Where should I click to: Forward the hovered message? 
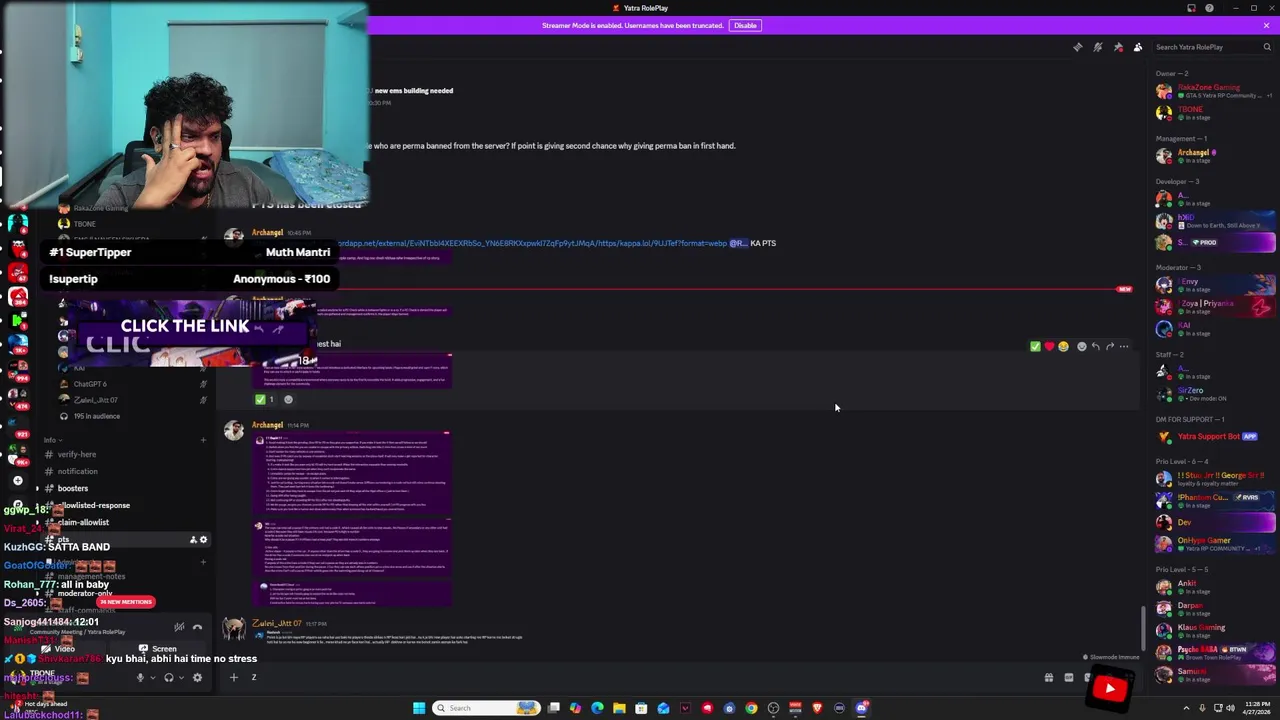pos(1110,347)
